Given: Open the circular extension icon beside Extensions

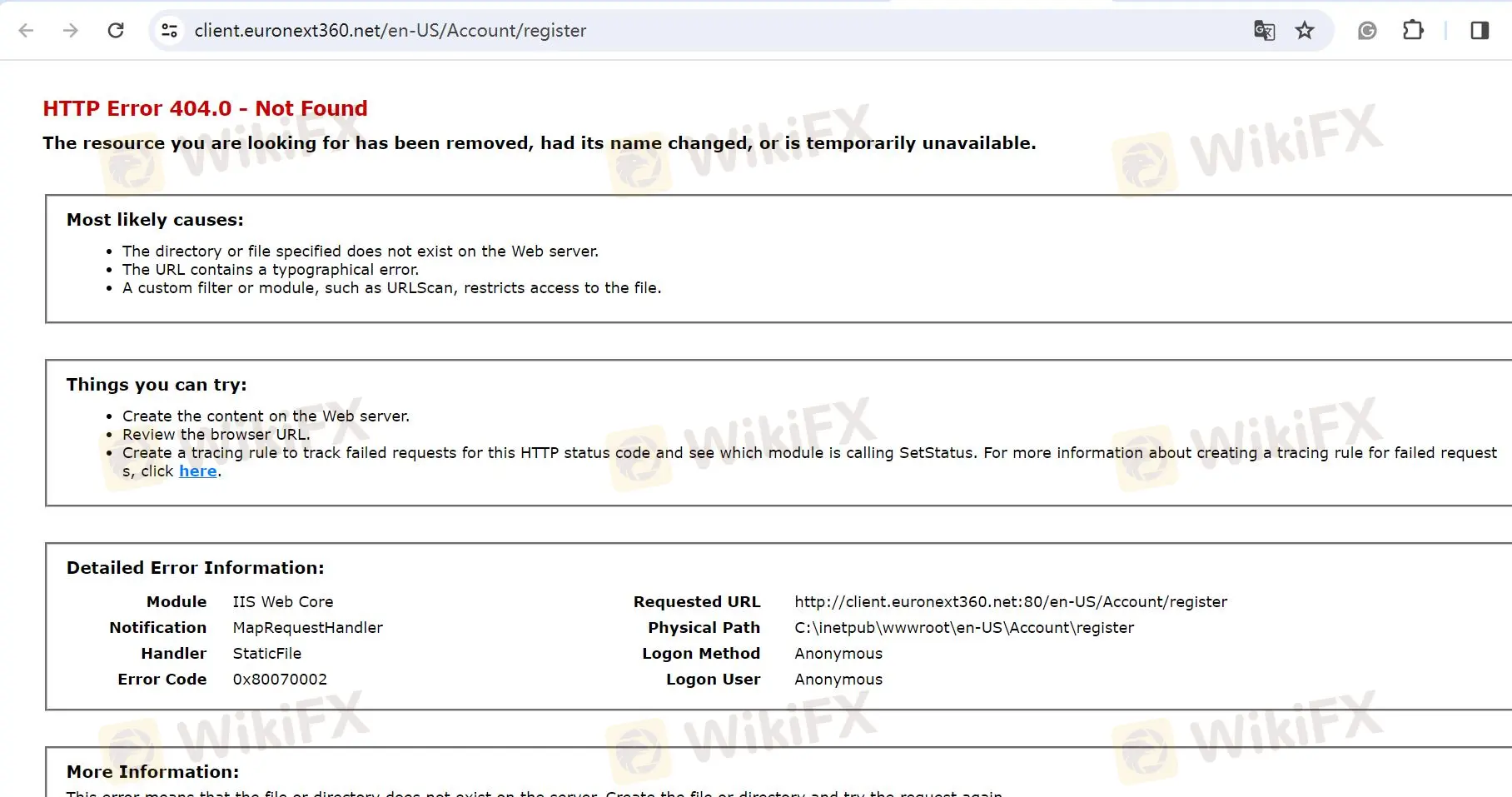Looking at the screenshot, I should (x=1367, y=31).
